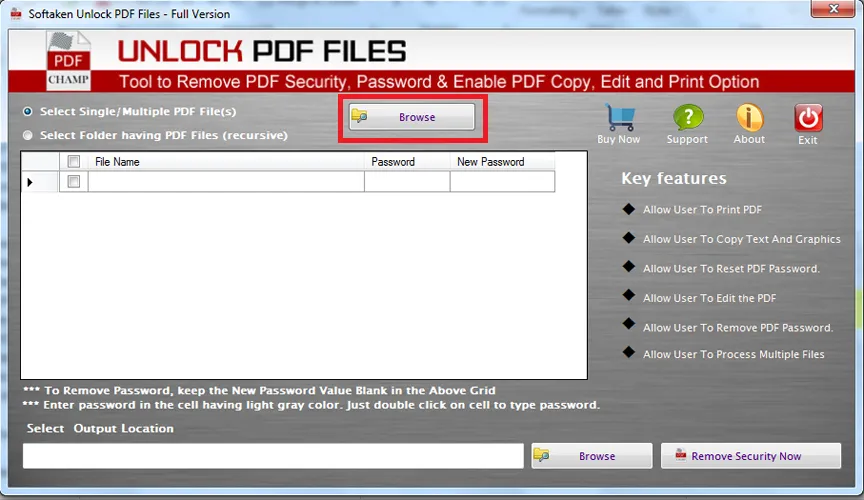Click 'Allow User To Print PDF' text
864x500 pixels.
(702, 209)
